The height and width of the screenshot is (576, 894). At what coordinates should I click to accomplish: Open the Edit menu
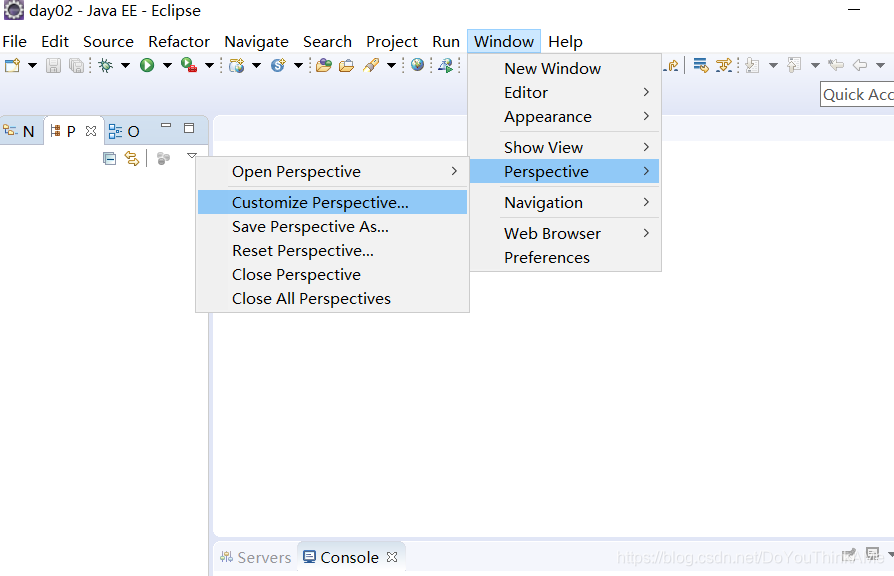pos(55,42)
